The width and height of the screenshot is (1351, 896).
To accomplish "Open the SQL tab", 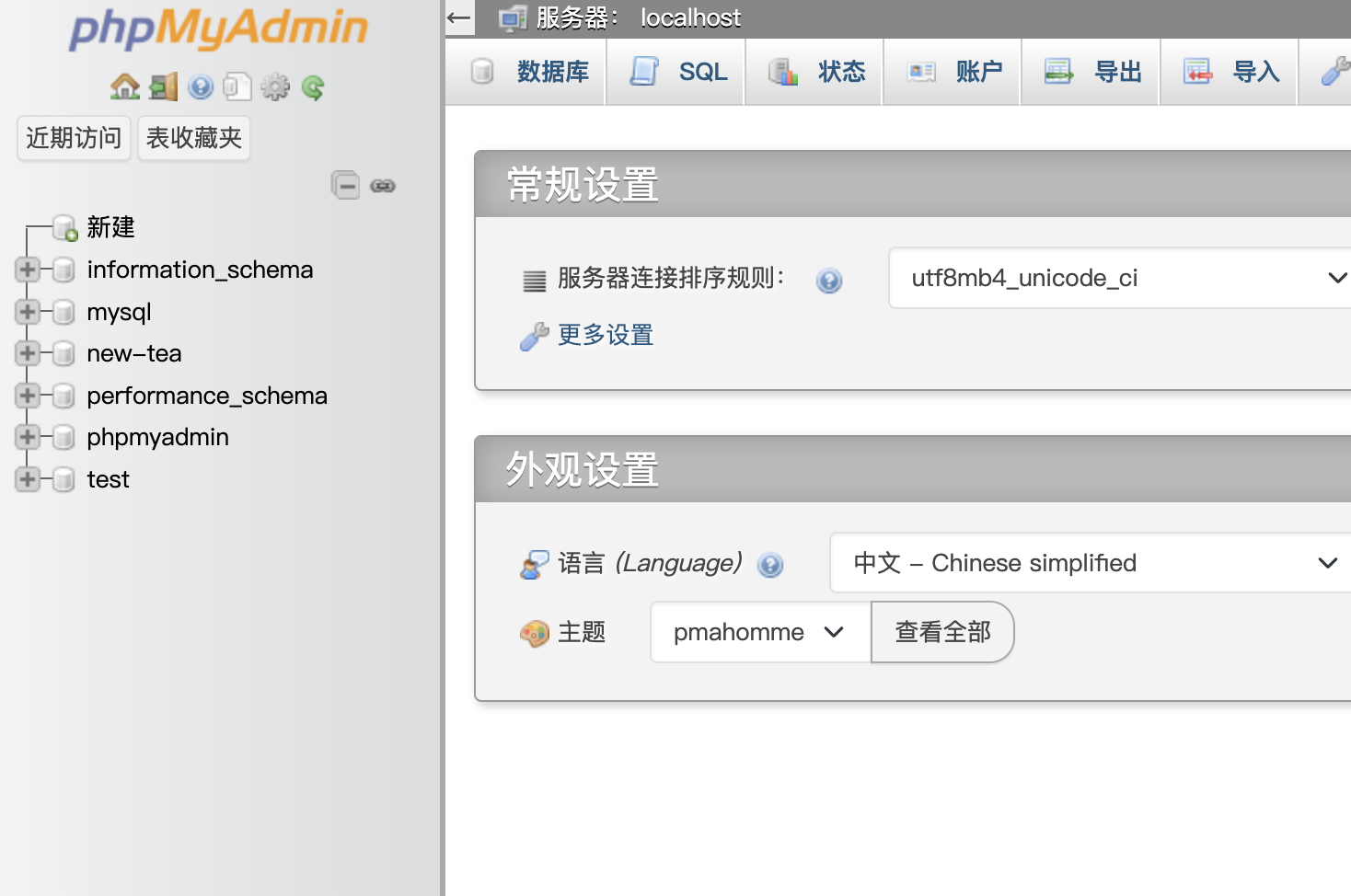I will (x=675, y=72).
